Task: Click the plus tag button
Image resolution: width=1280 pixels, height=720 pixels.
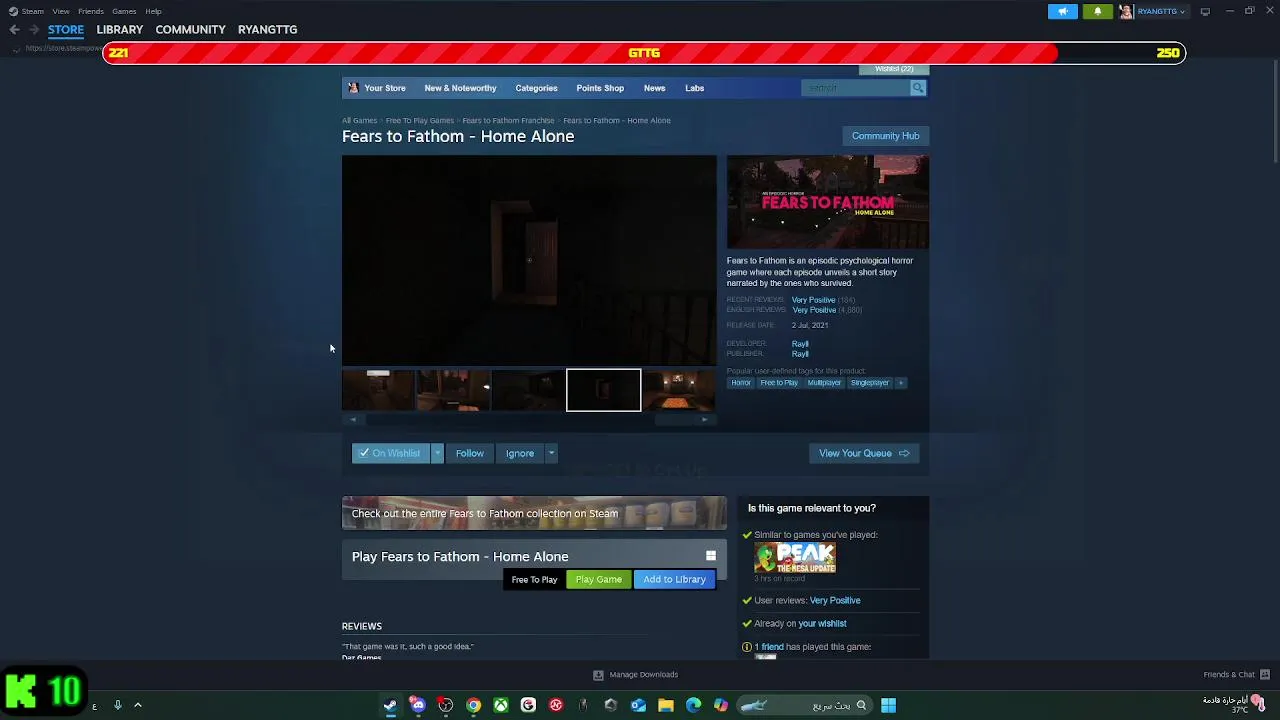Action: (x=900, y=382)
